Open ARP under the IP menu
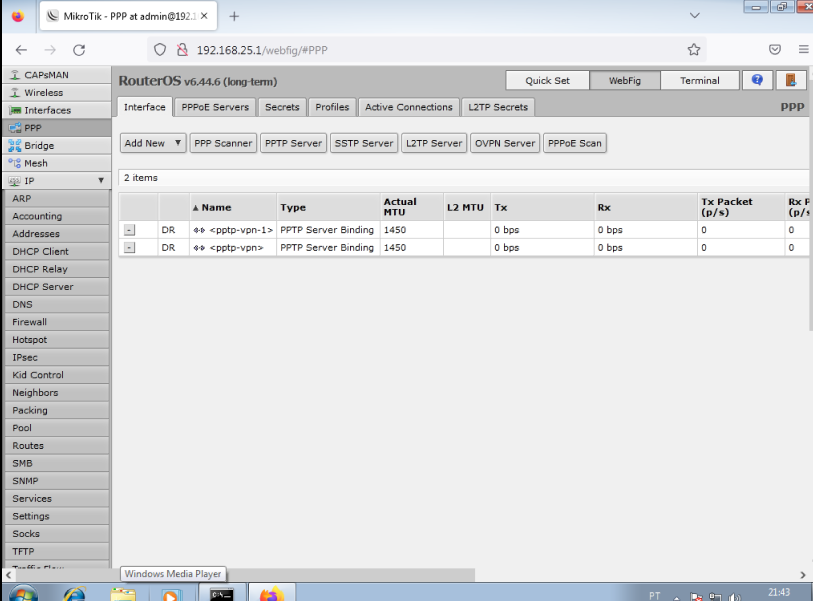This screenshot has width=813, height=601. click(x=57, y=198)
